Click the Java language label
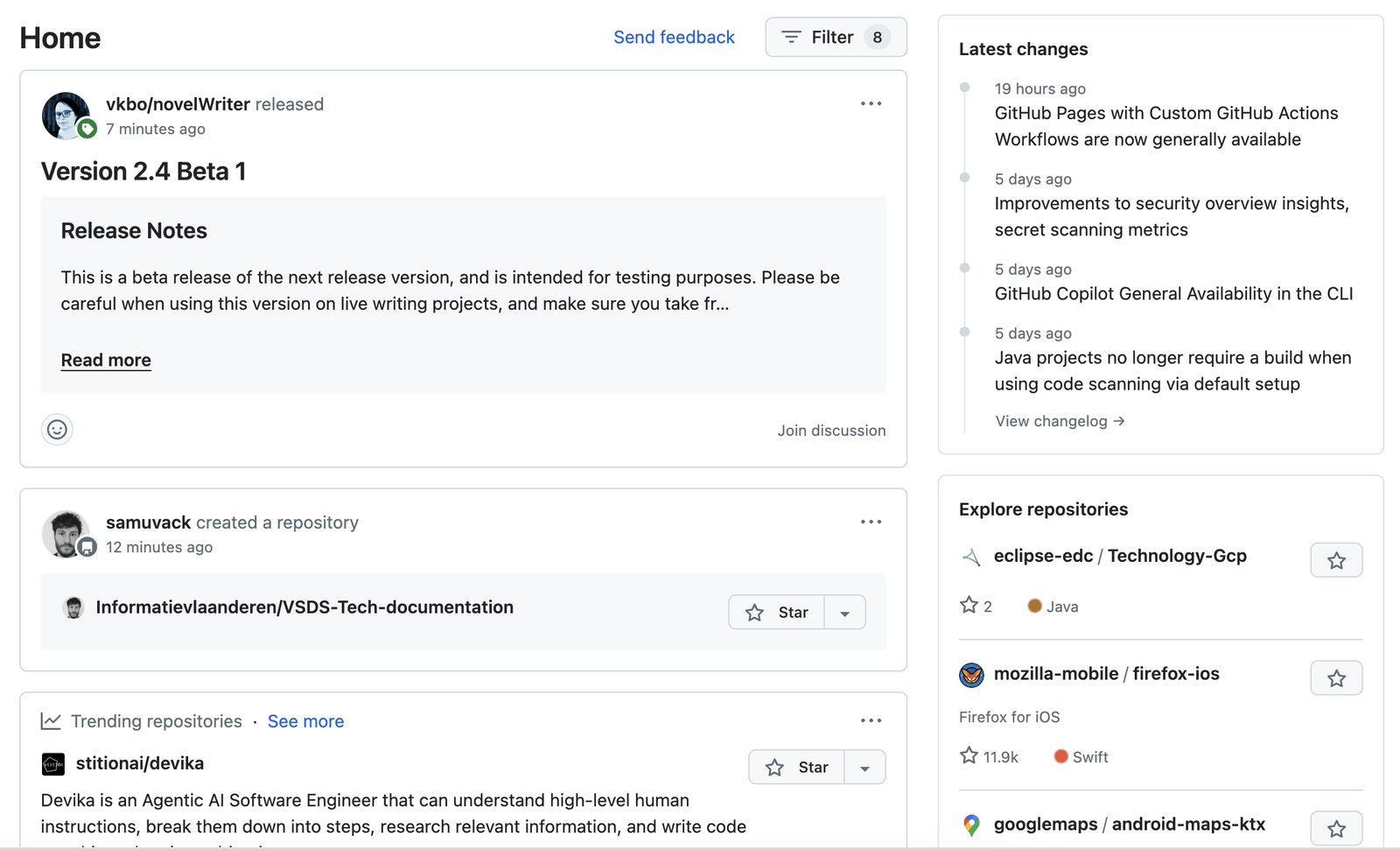The height and width of the screenshot is (849, 1400). (1053, 607)
